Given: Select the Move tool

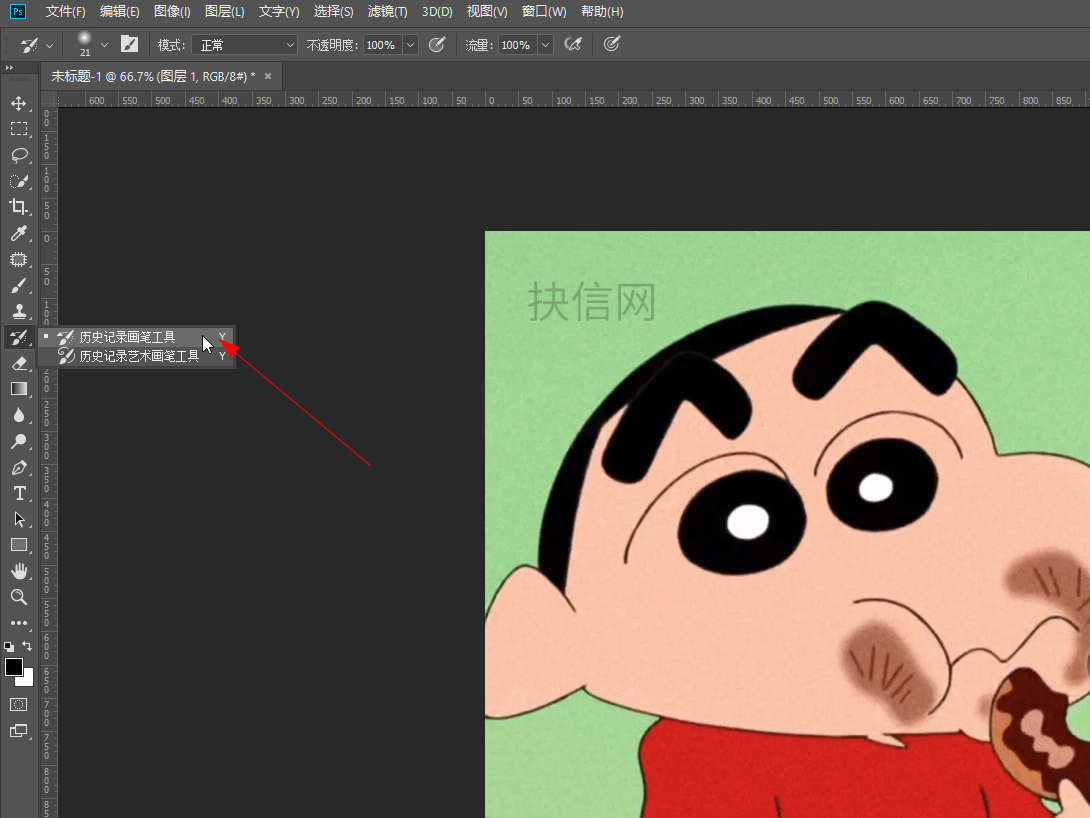Looking at the screenshot, I should coord(19,104).
